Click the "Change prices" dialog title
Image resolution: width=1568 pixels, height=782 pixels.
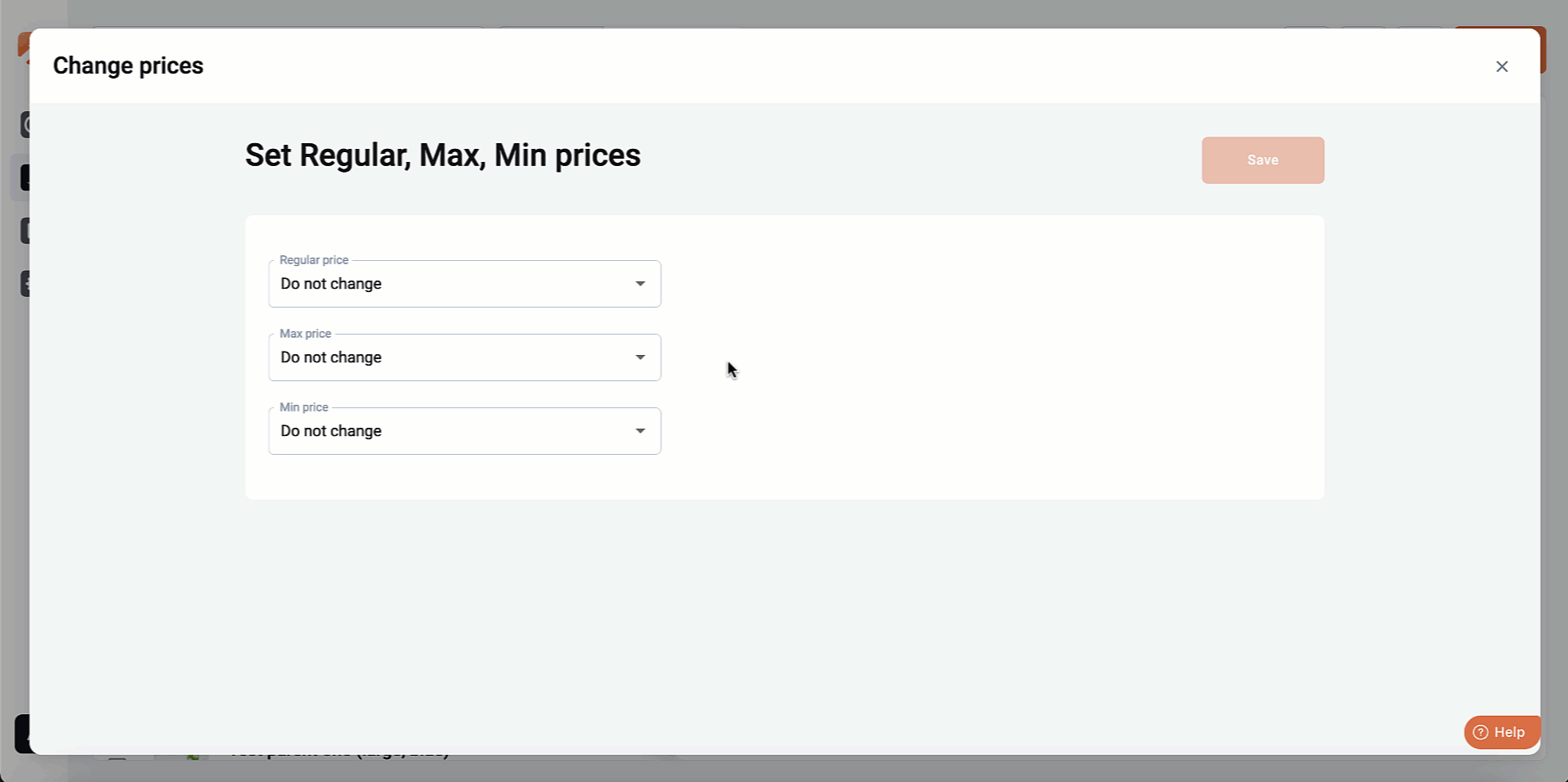click(128, 65)
